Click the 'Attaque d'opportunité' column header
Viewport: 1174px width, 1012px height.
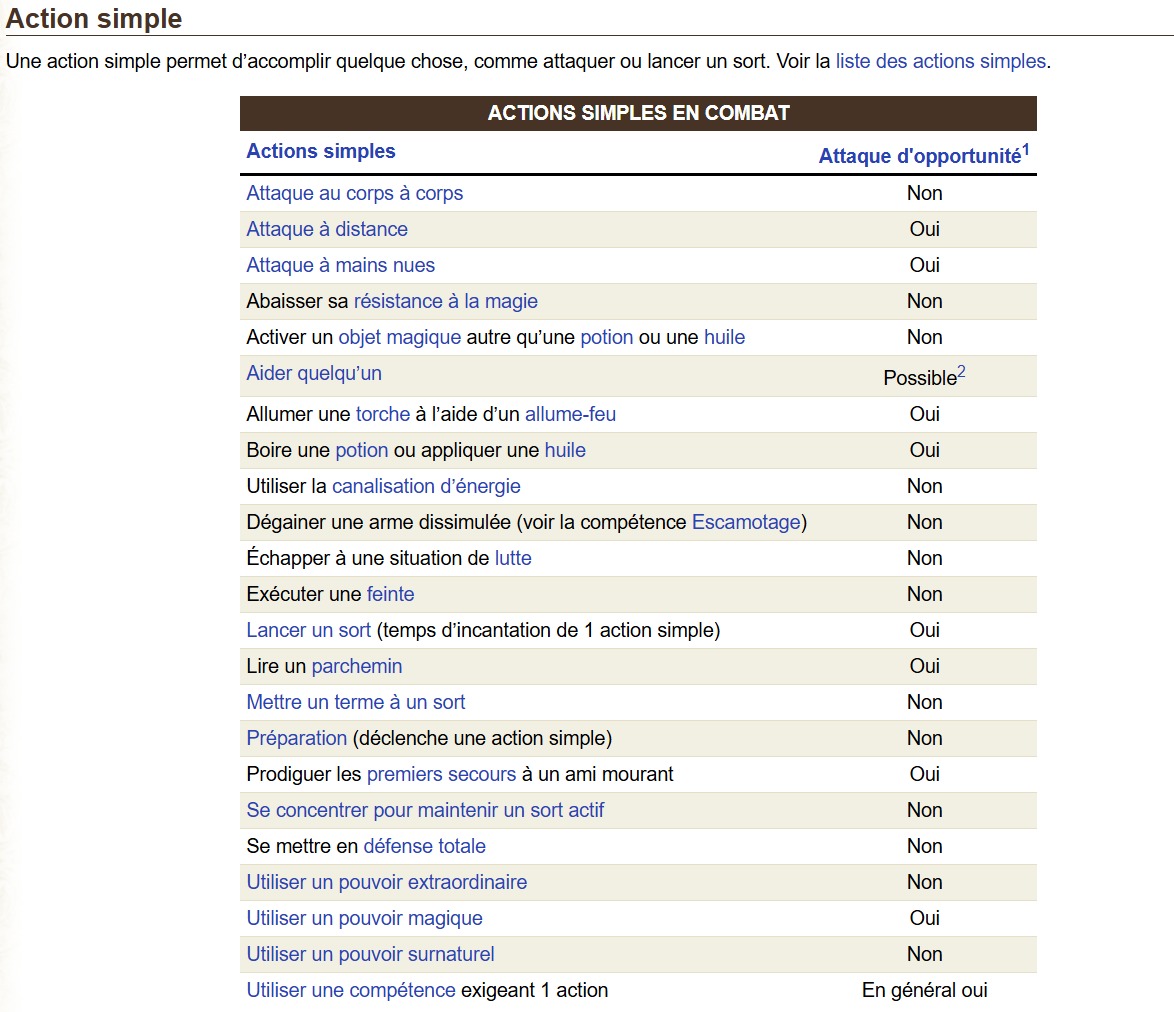919,156
